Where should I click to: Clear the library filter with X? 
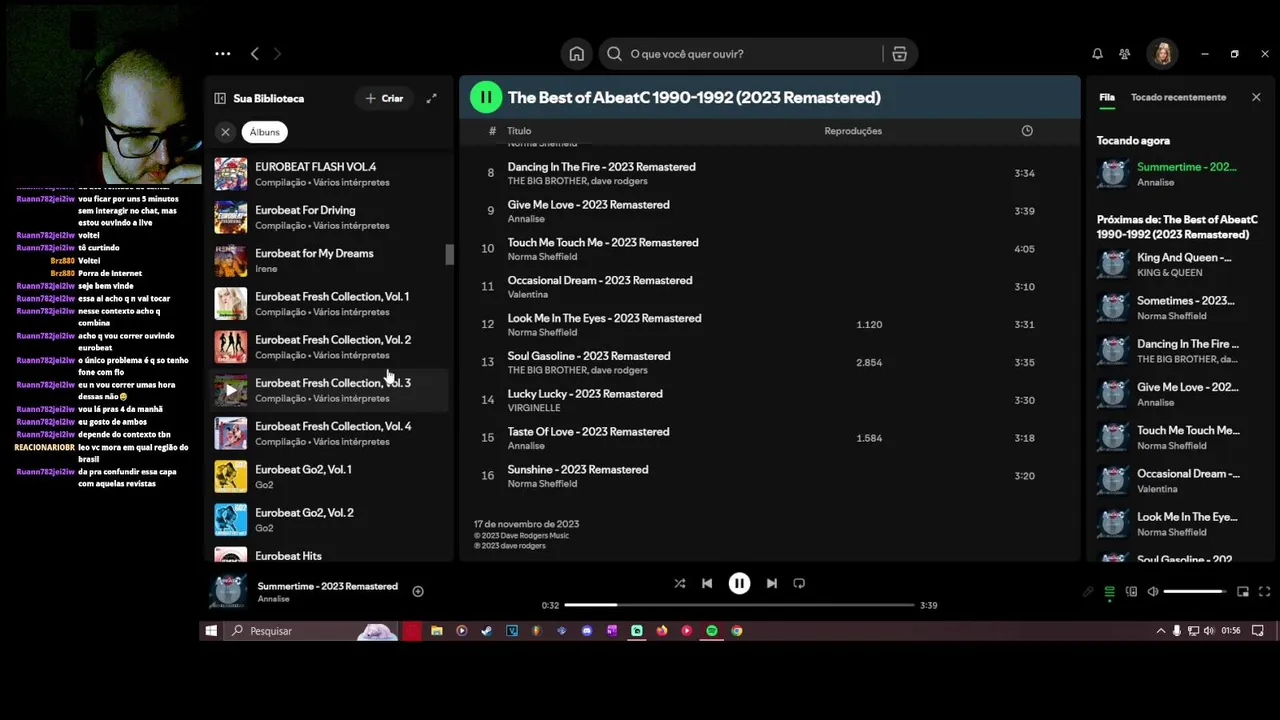[x=225, y=132]
